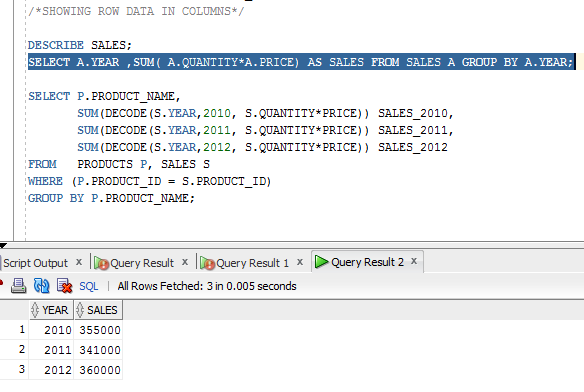Switch to the Query Result tab

142,263
